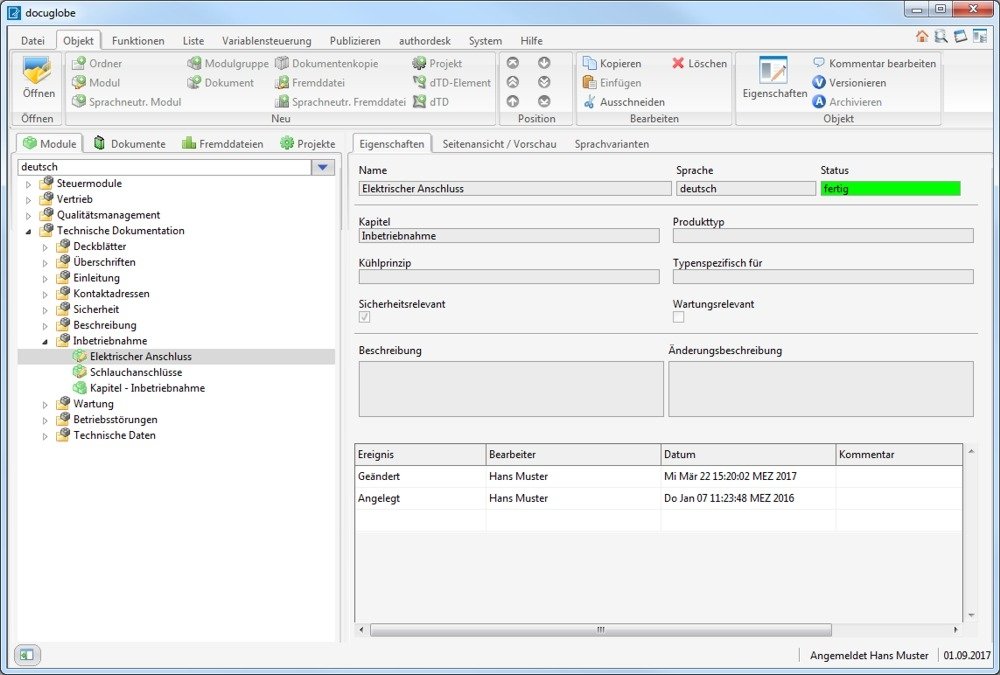
Task: Expand the Wartung tree folder
Action: (x=44, y=404)
